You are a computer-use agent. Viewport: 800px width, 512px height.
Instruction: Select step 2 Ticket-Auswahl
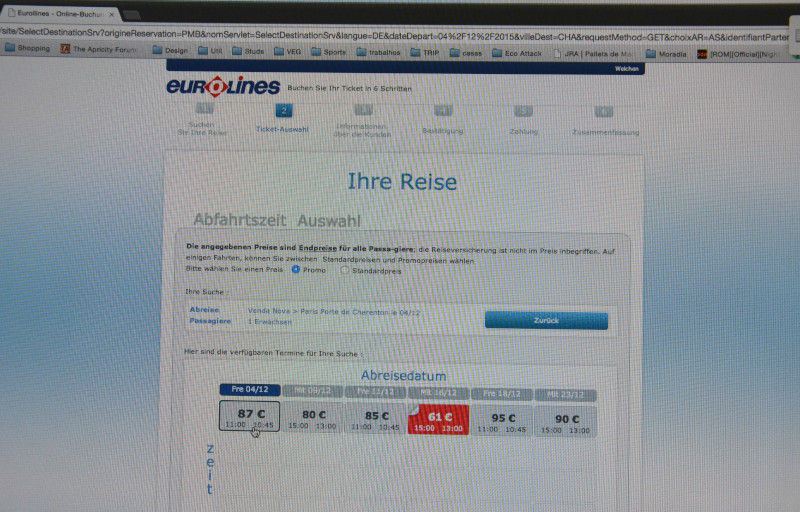point(283,119)
